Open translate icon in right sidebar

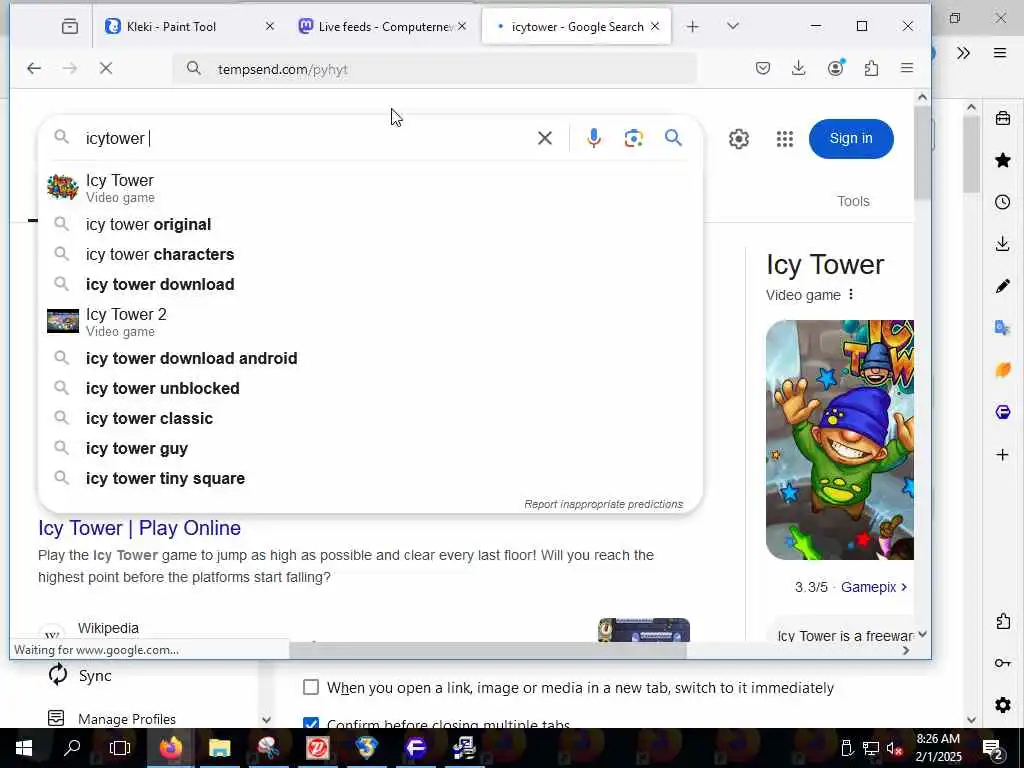[x=1002, y=327]
